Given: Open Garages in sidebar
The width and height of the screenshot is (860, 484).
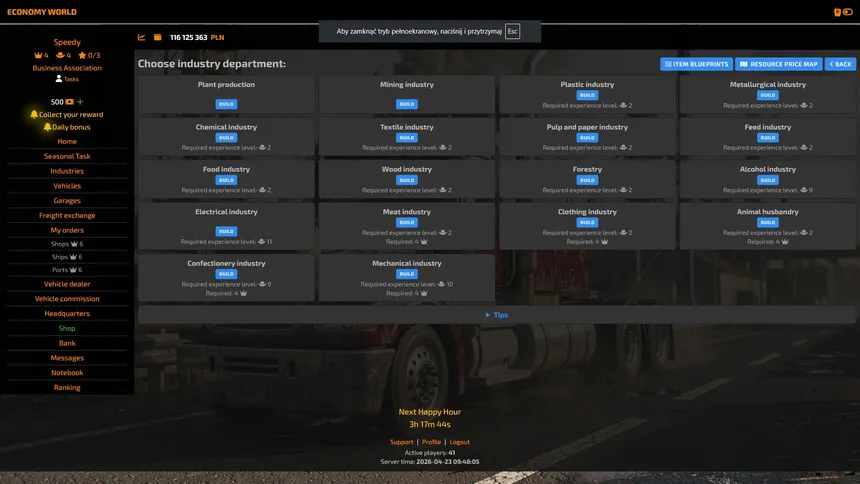Looking at the screenshot, I should (67, 201).
